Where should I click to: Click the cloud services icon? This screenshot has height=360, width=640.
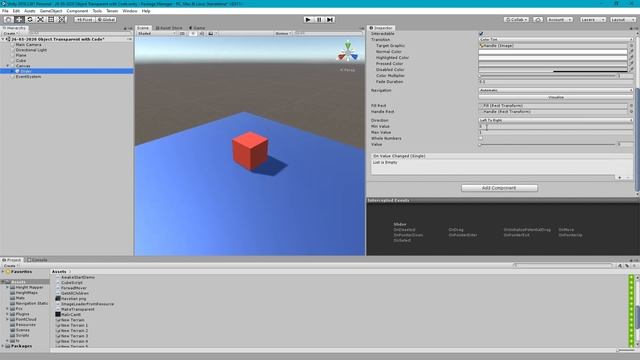[538, 20]
